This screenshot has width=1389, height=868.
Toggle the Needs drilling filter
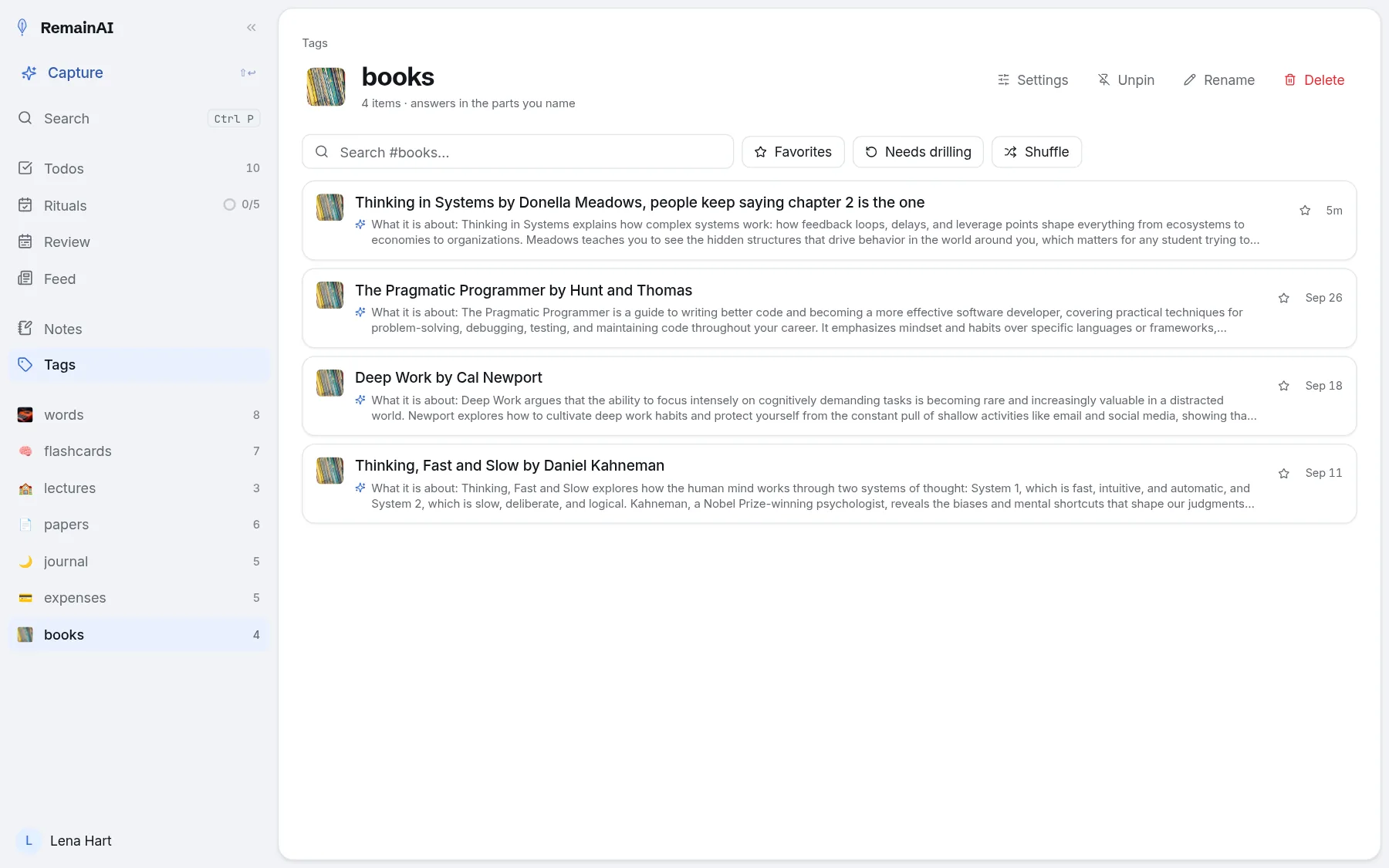tap(918, 152)
